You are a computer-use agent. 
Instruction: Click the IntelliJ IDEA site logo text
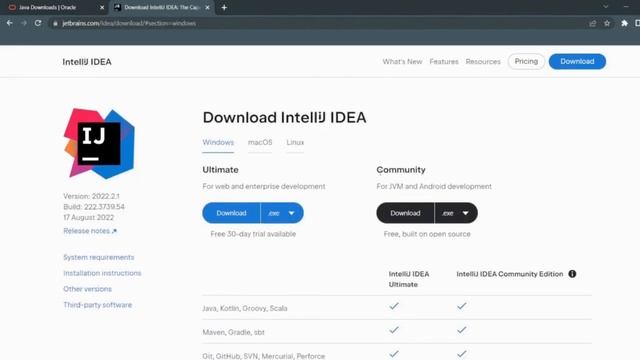tap(87, 62)
